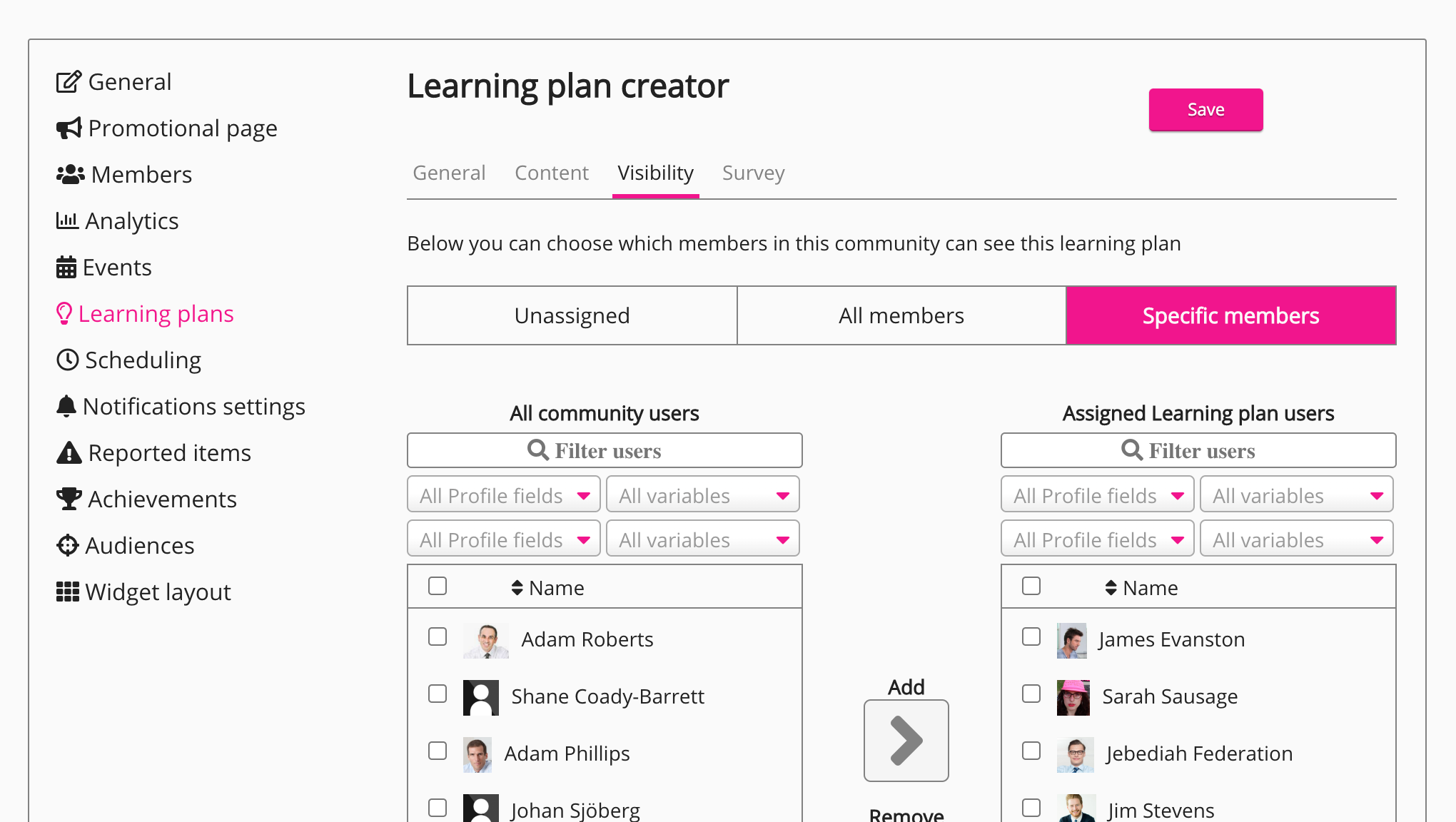Open Analytics via the bar chart icon
The height and width of the screenshot is (822, 1456).
[x=66, y=220]
